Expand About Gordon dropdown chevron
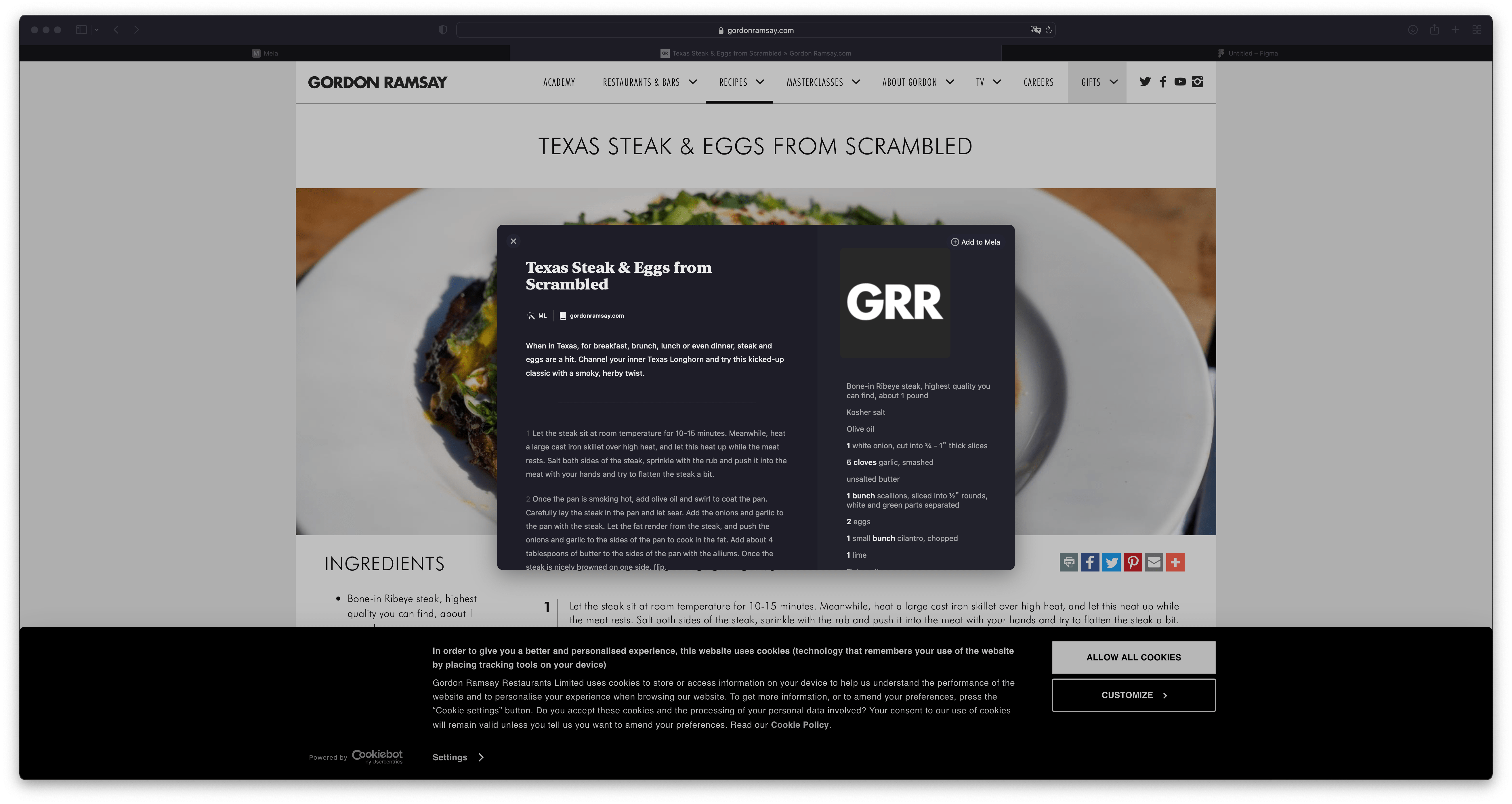This screenshot has height=804, width=1512. [x=950, y=82]
